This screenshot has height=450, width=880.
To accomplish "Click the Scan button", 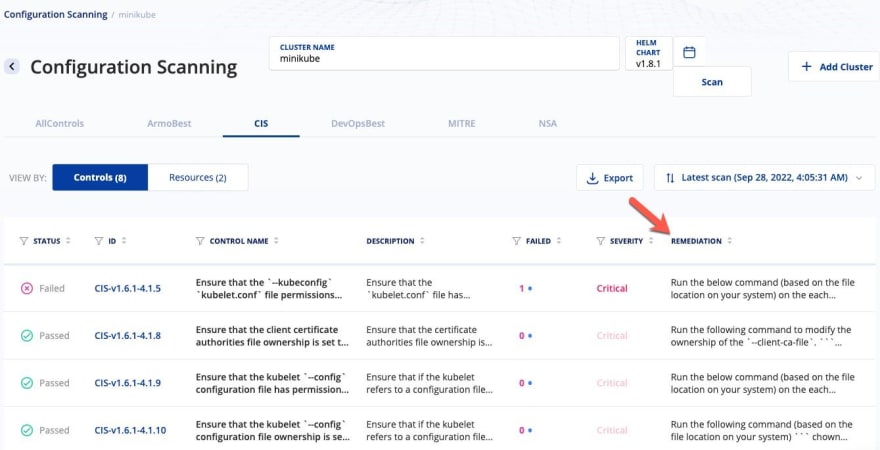I will (712, 82).
